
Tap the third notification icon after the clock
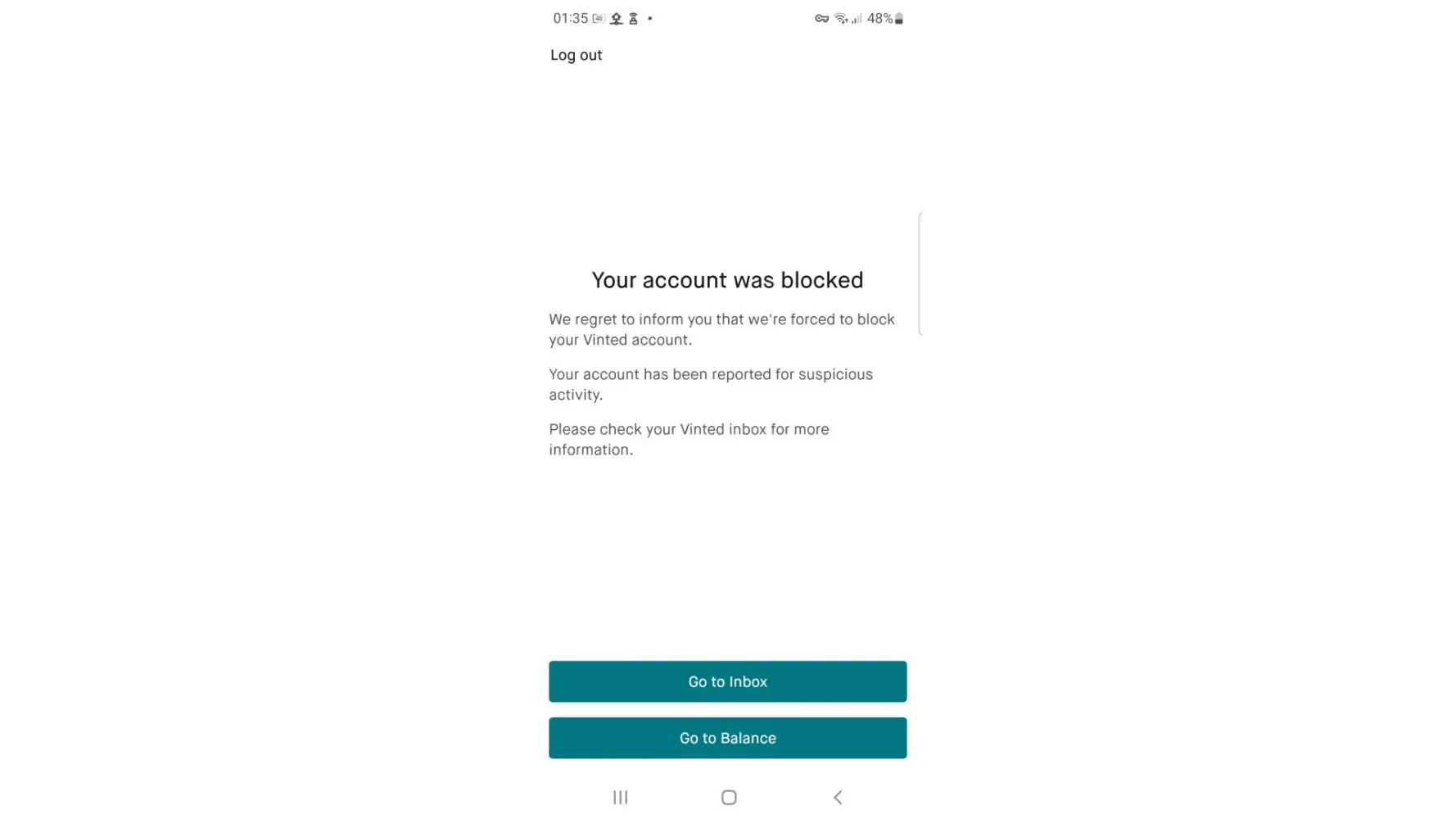click(633, 18)
